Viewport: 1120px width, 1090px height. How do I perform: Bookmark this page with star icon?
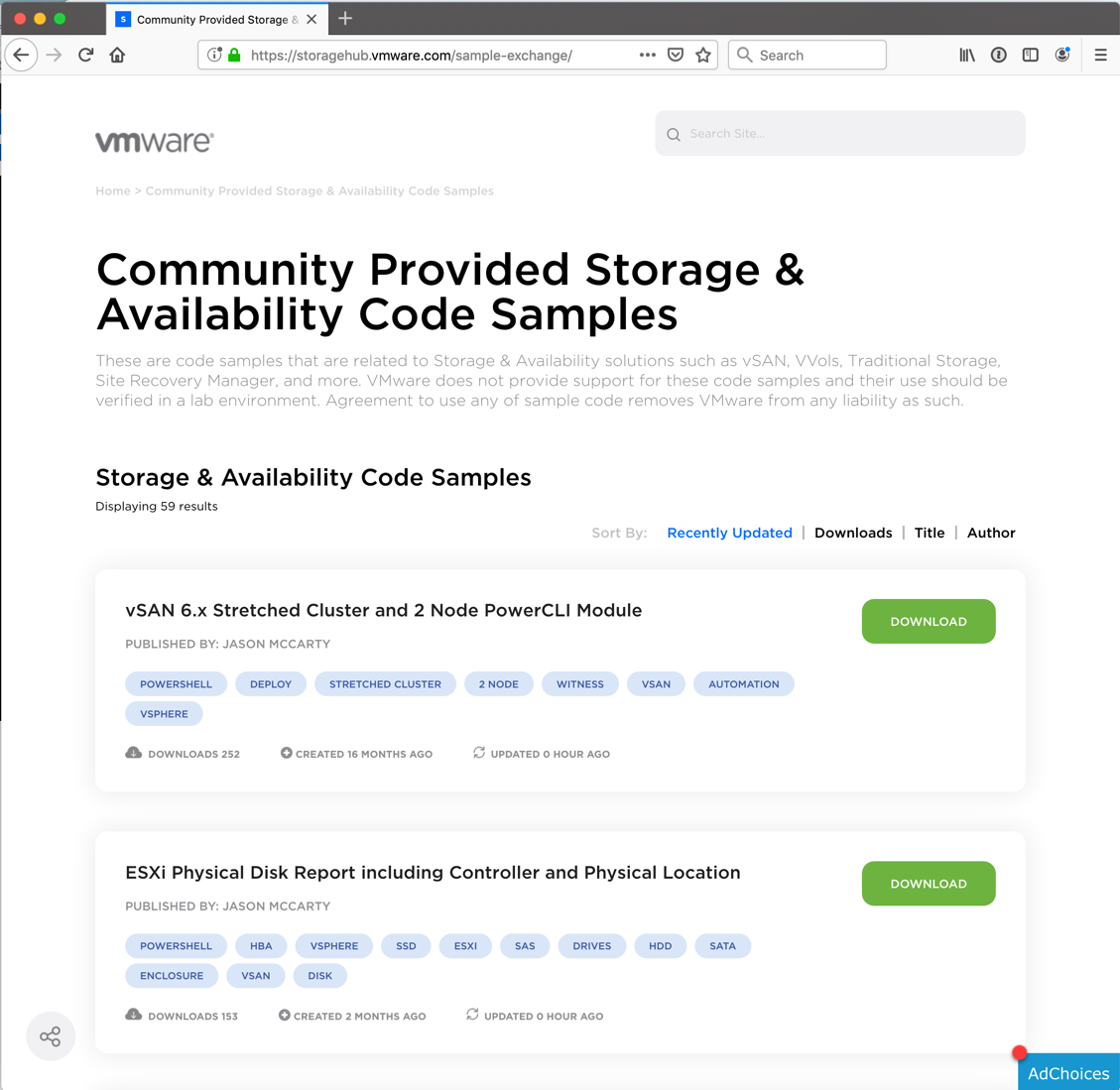click(703, 55)
